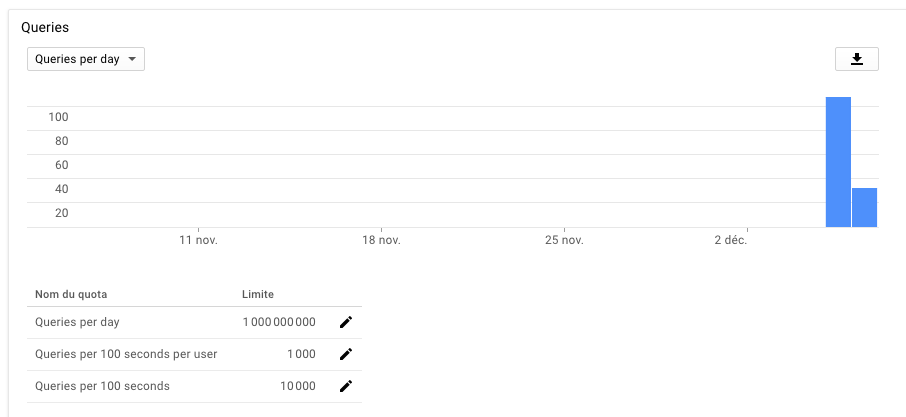Click the Nom du quota column header
906x417 pixels.
coord(71,294)
